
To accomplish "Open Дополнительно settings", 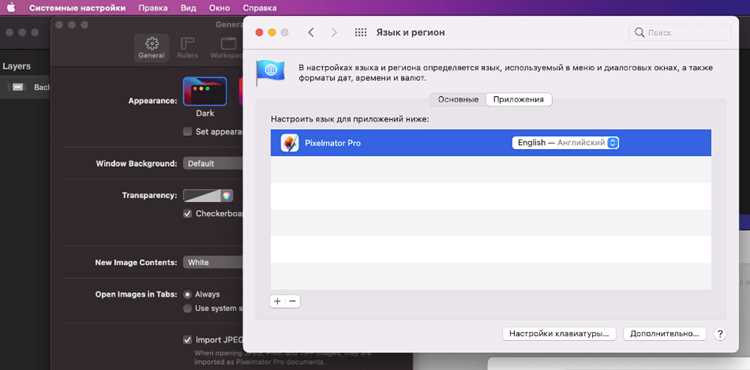I will coord(664,334).
